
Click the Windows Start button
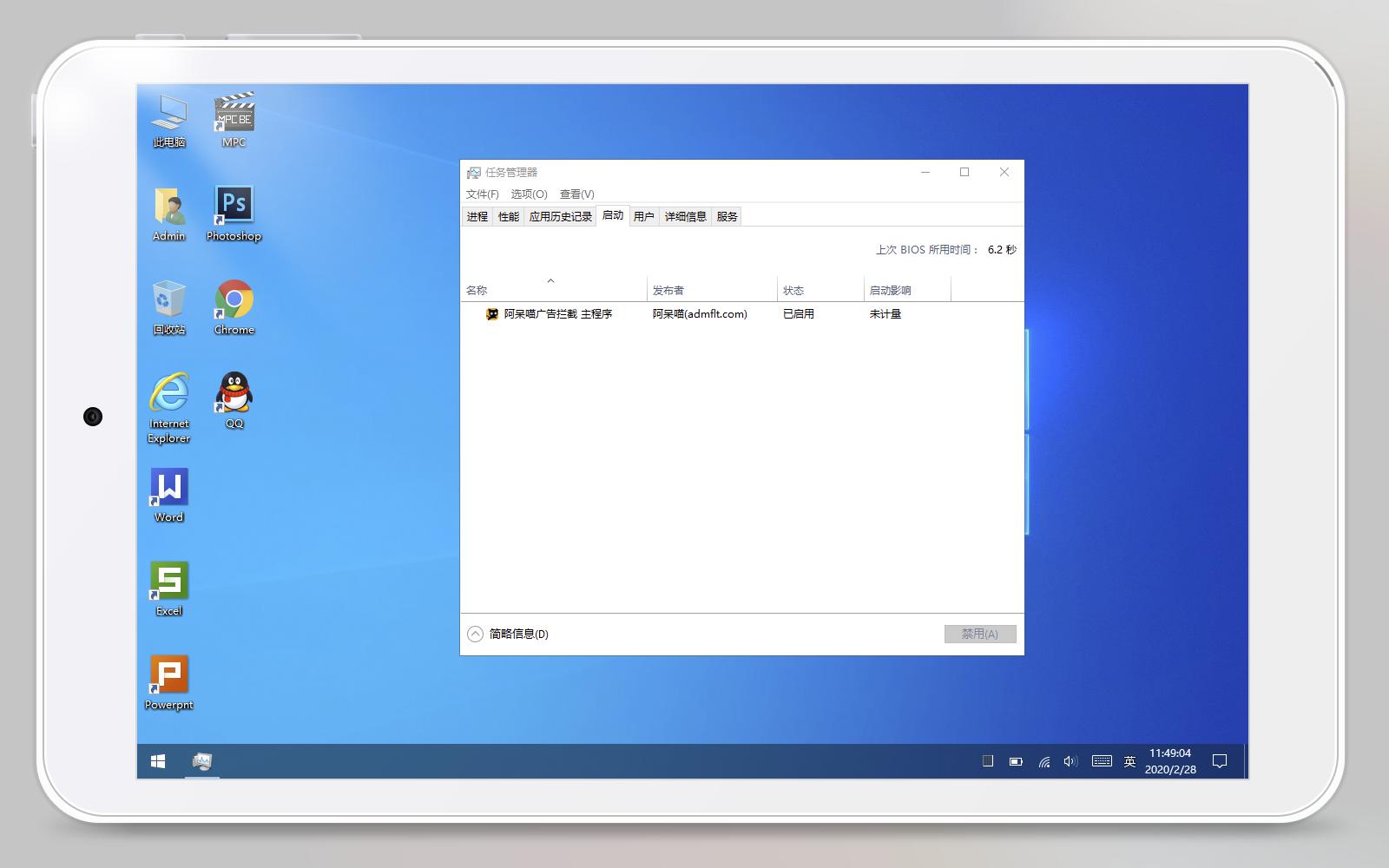pos(156,760)
